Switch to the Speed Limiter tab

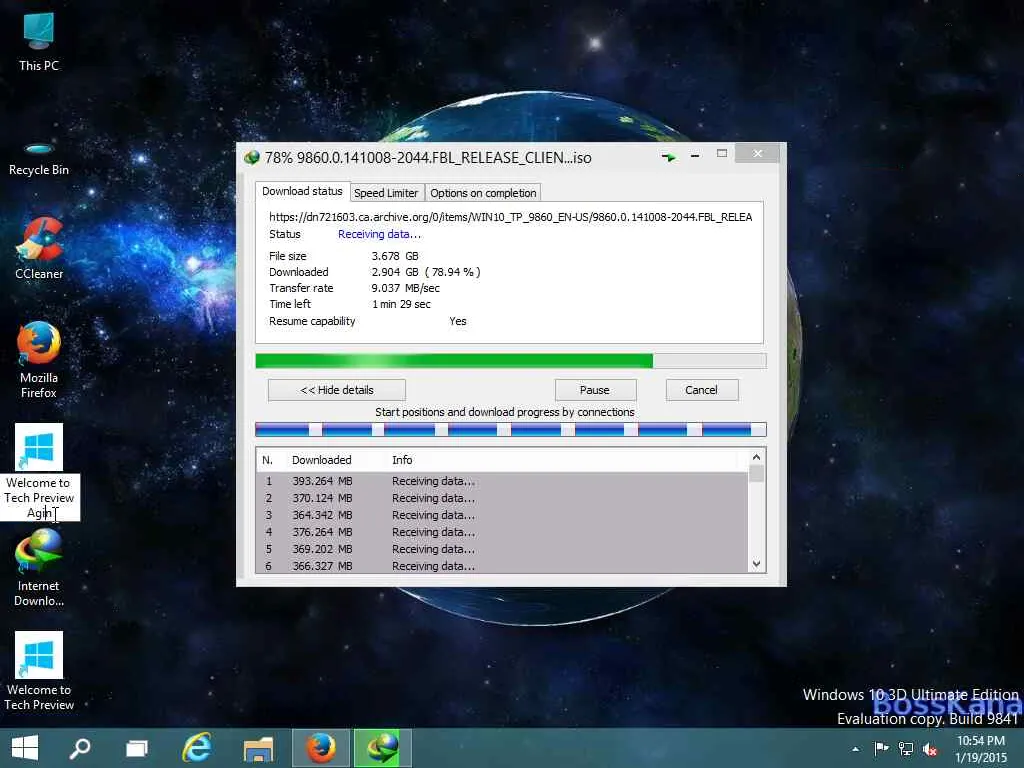pyautogui.click(x=386, y=193)
